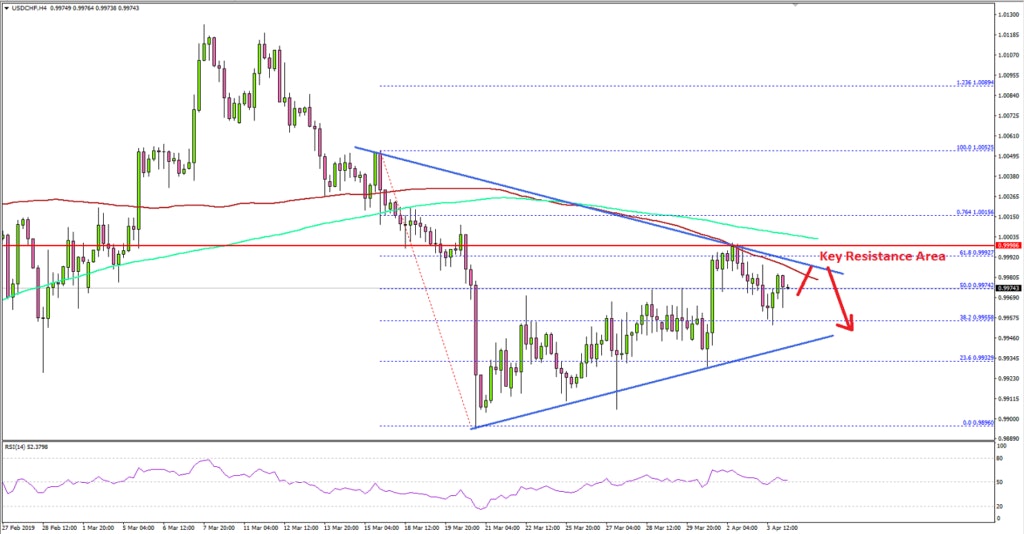This screenshot has height=534, width=1024.
Task: Click the RSI scale value 80
Action: [1000, 458]
